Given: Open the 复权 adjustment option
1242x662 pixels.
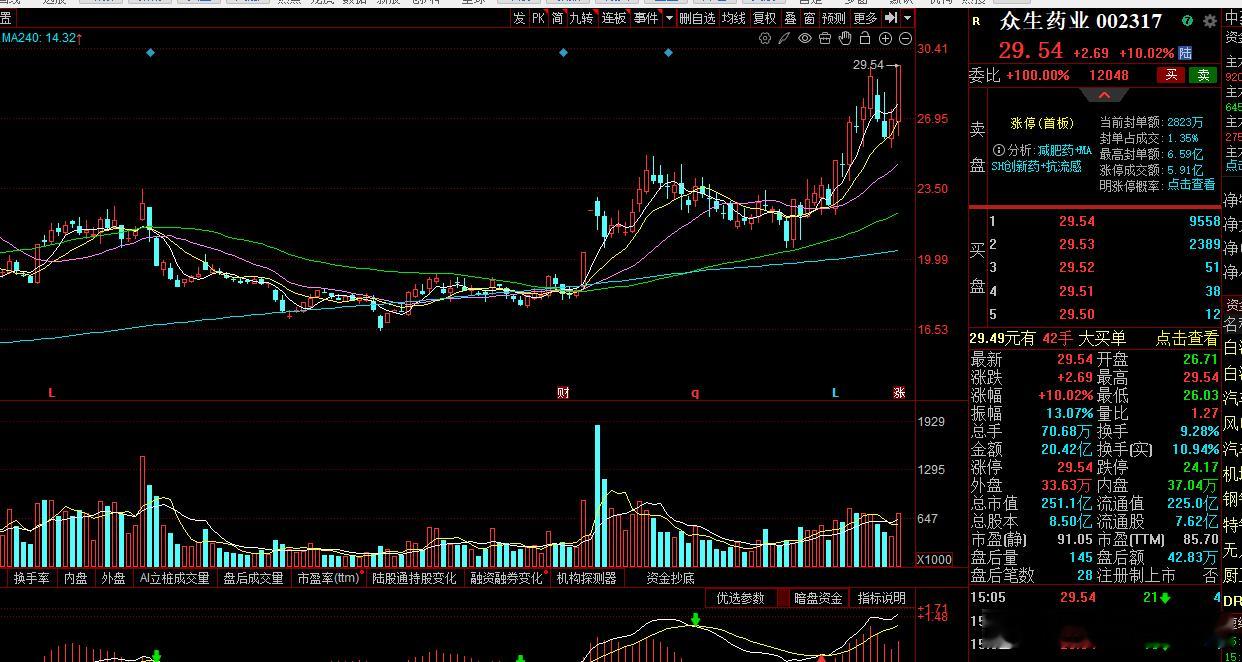Looking at the screenshot, I should pyautogui.click(x=765, y=18).
